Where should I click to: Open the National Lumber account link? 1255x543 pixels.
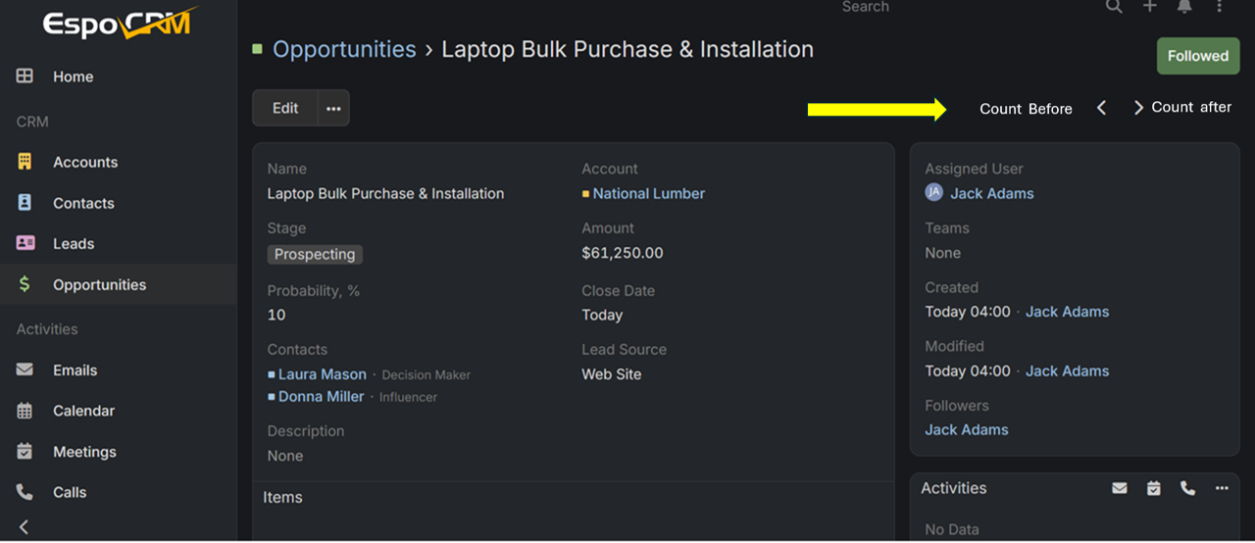pos(648,194)
